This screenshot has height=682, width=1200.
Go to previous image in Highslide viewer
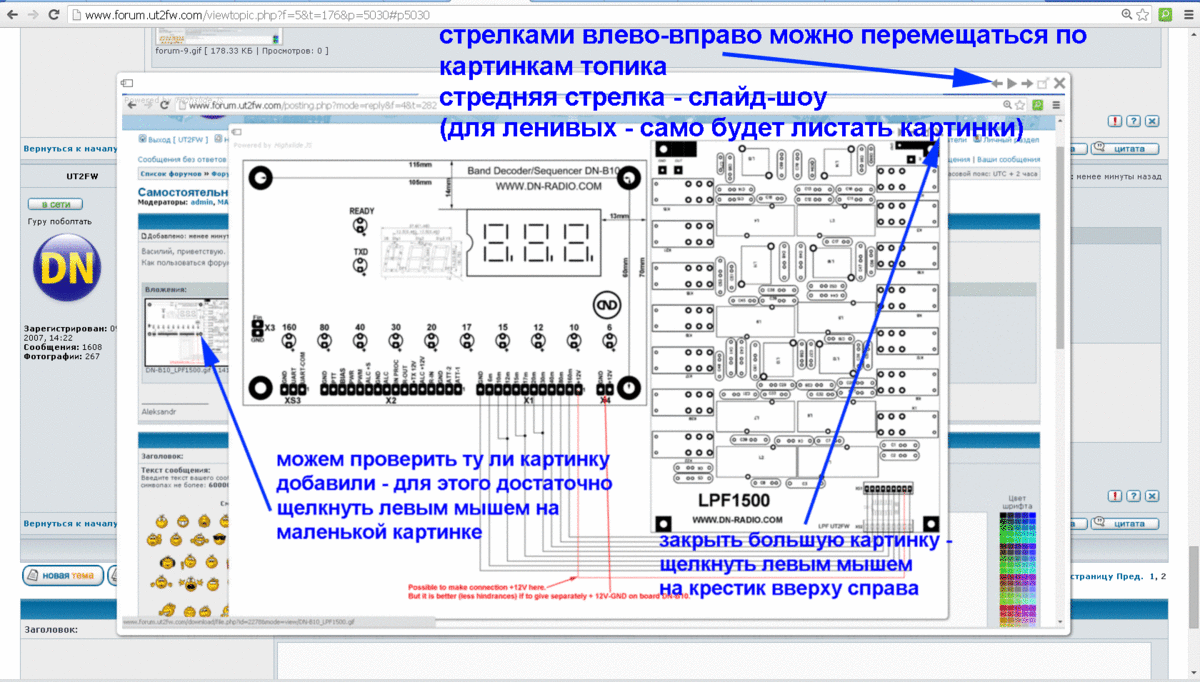pyautogui.click(x=996, y=84)
